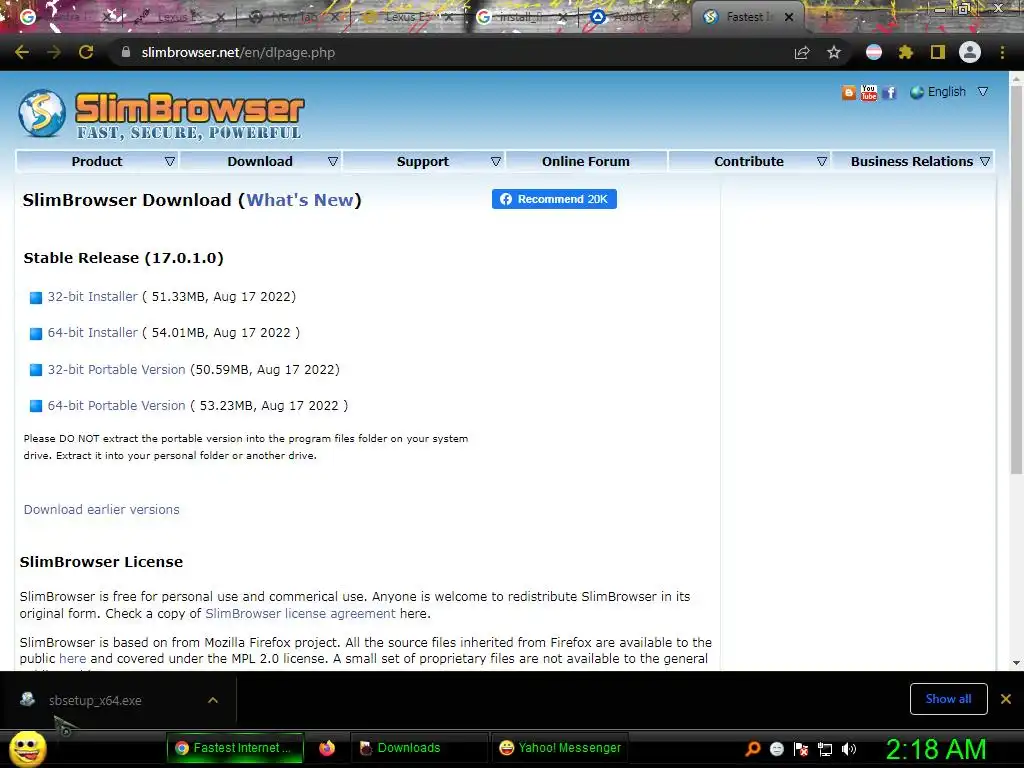Download the 32-bit Portable Version
1024x768 pixels.
(116, 370)
